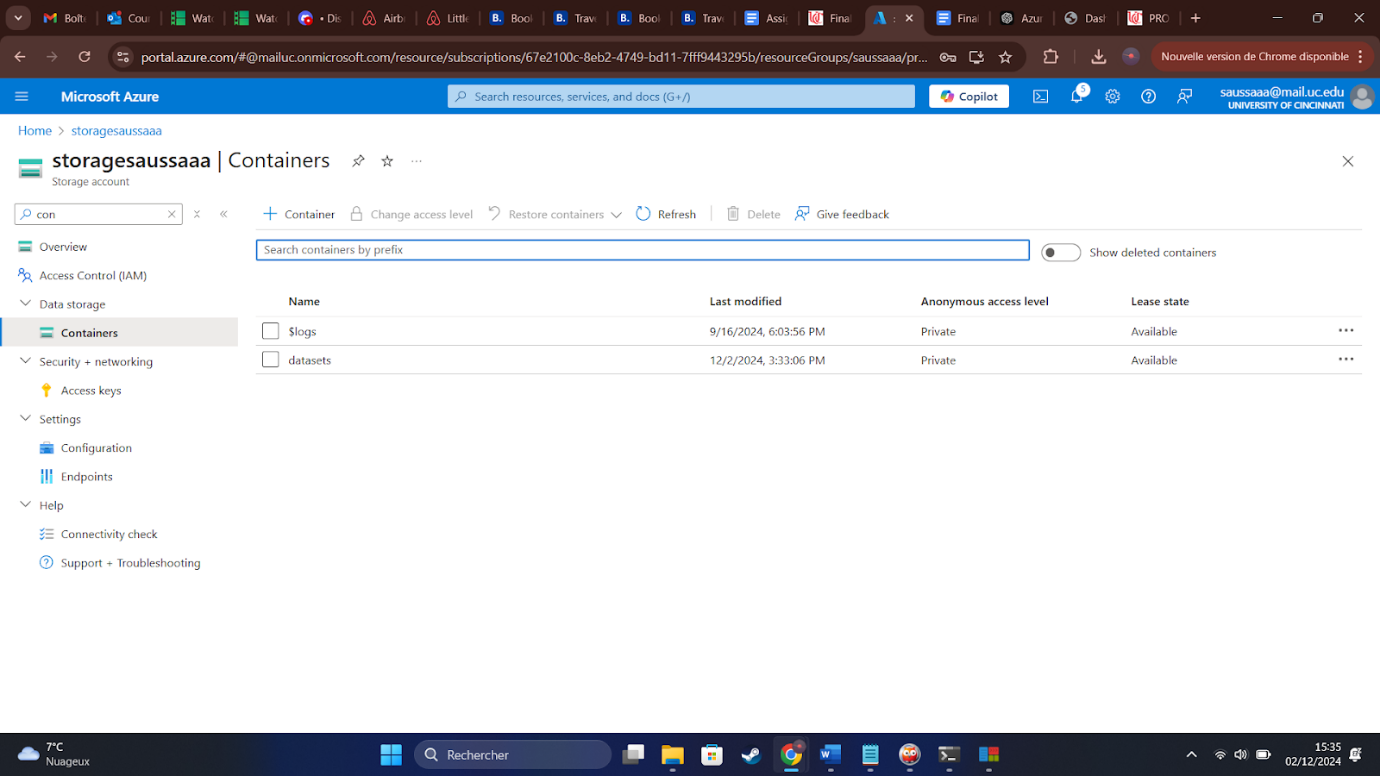
Task: Open Word from the taskbar
Action: coord(830,755)
